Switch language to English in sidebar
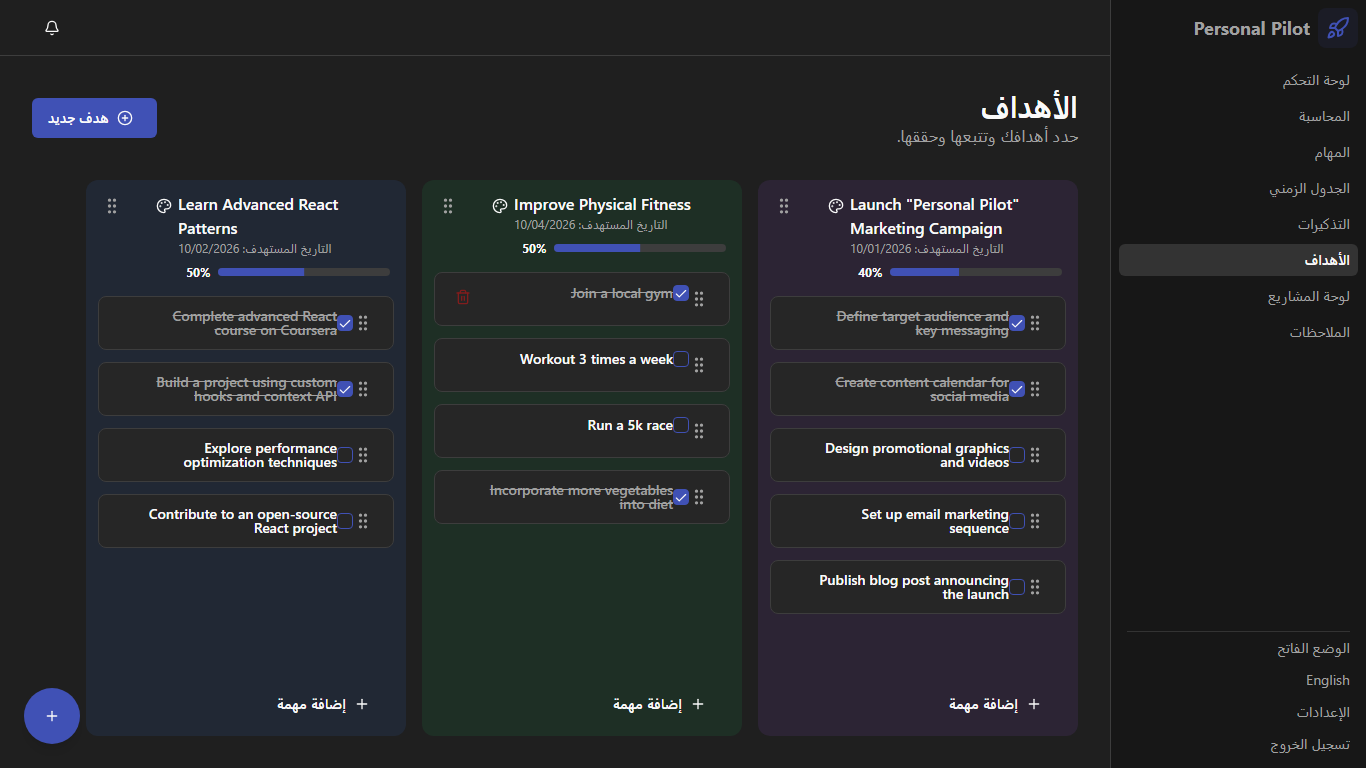Screen dimensions: 1366x768 click(x=1327, y=681)
